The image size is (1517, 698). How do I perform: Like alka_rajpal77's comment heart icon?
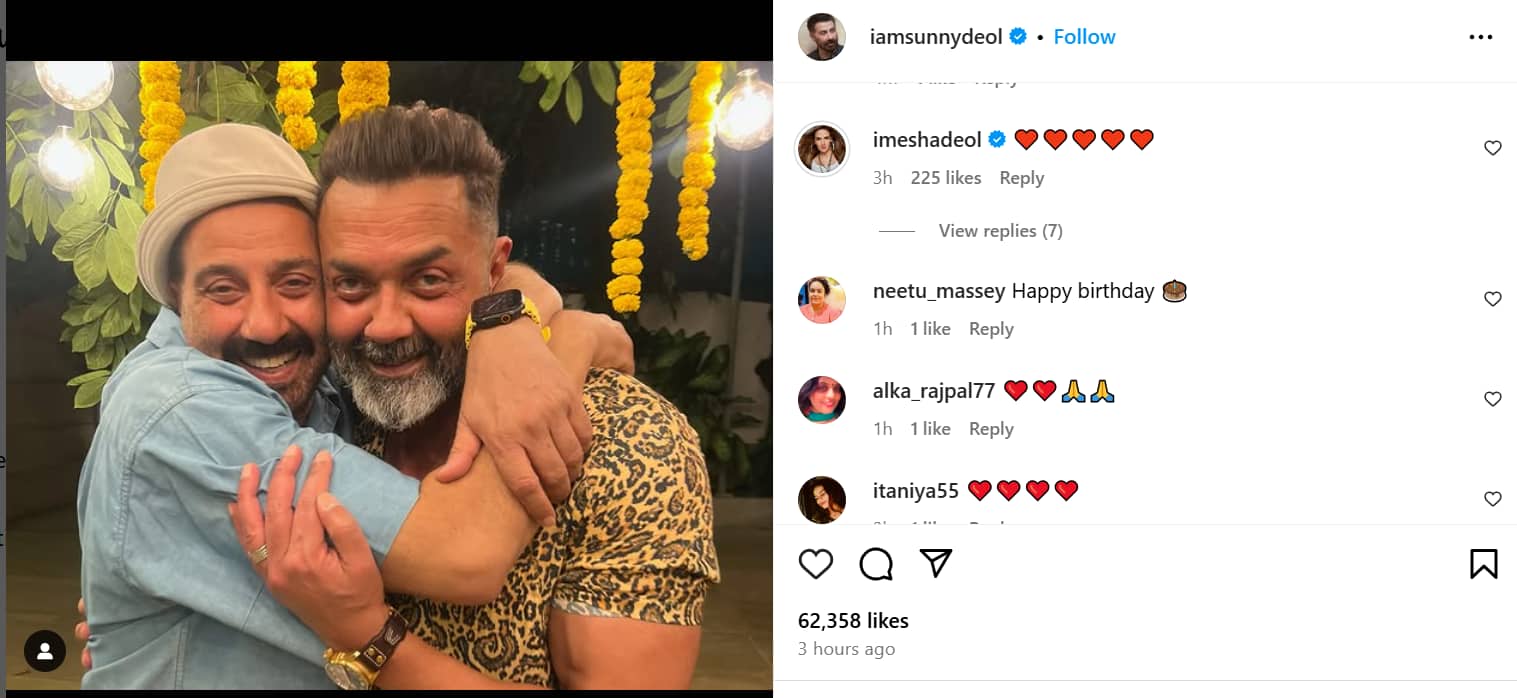(x=1492, y=398)
